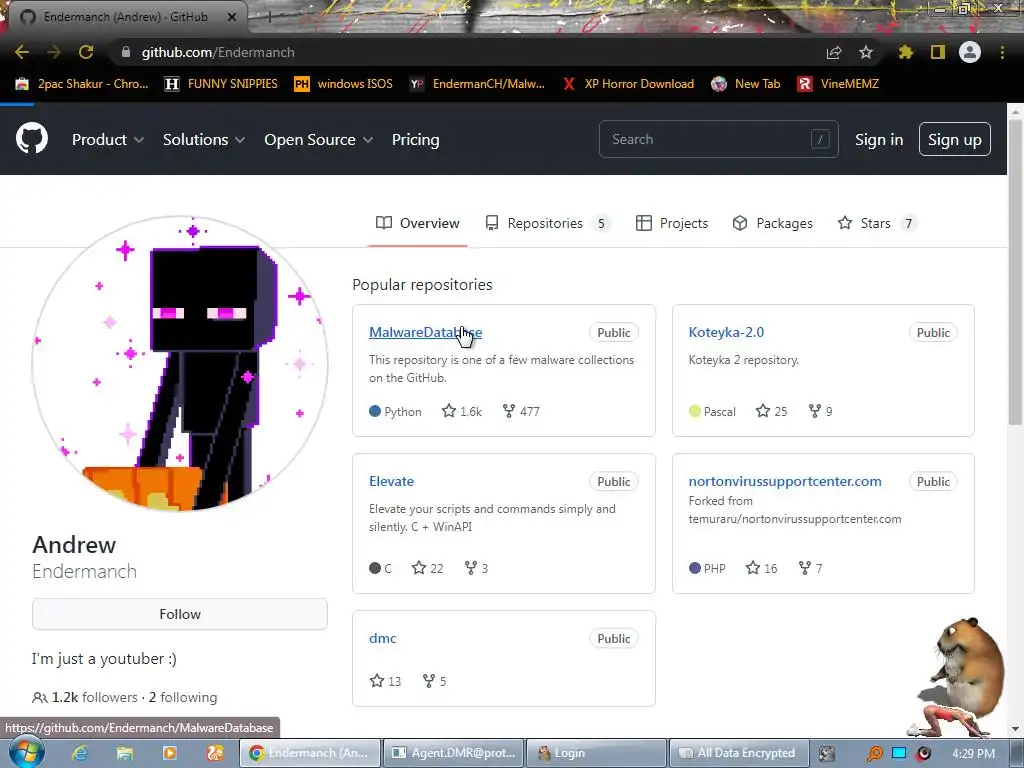Open Chrome three-dot menu
1024x768 pixels.
click(x=1002, y=52)
